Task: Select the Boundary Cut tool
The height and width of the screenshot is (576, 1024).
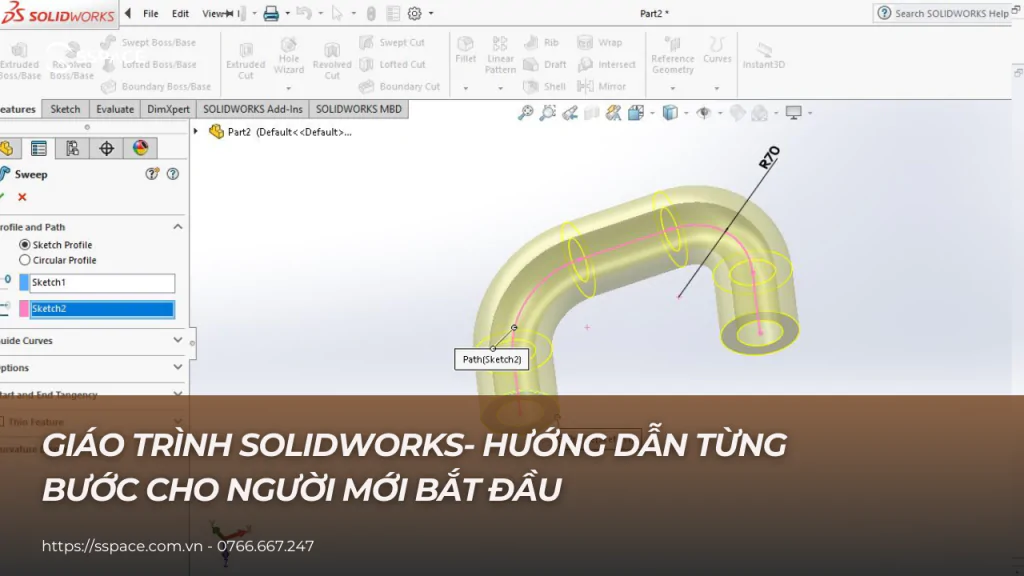Action: click(x=399, y=86)
